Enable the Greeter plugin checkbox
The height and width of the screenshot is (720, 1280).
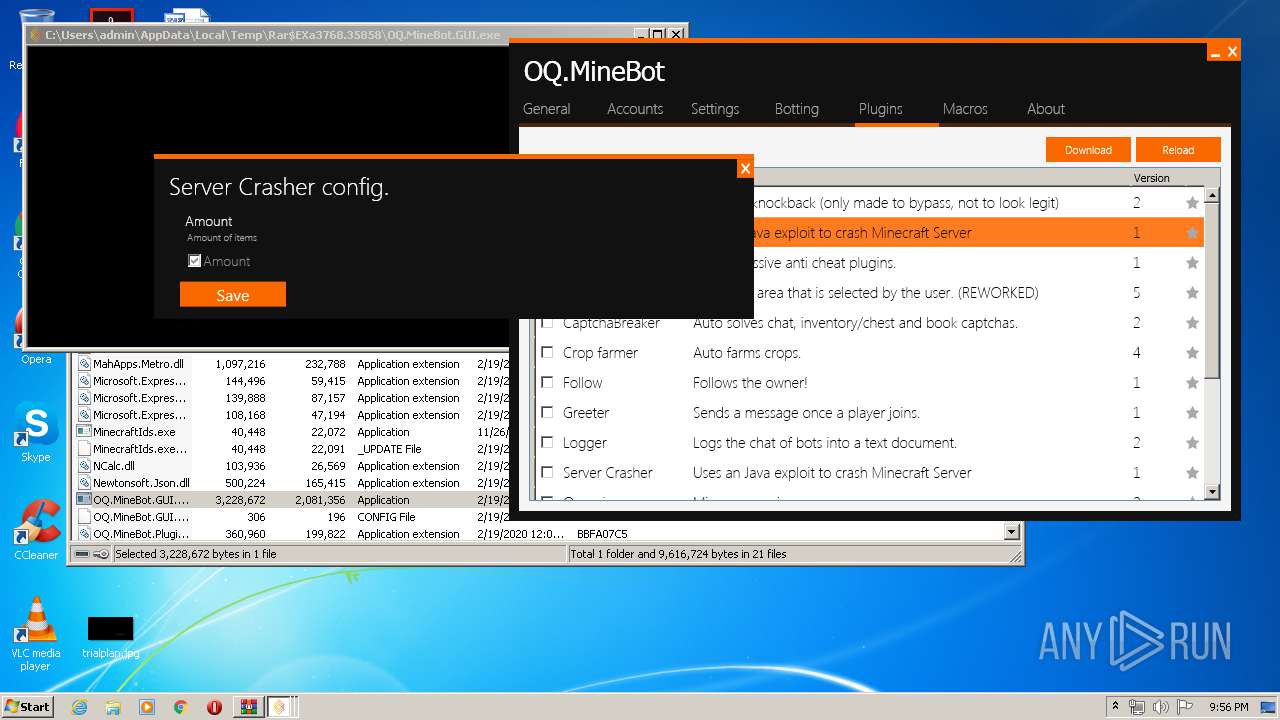(547, 412)
